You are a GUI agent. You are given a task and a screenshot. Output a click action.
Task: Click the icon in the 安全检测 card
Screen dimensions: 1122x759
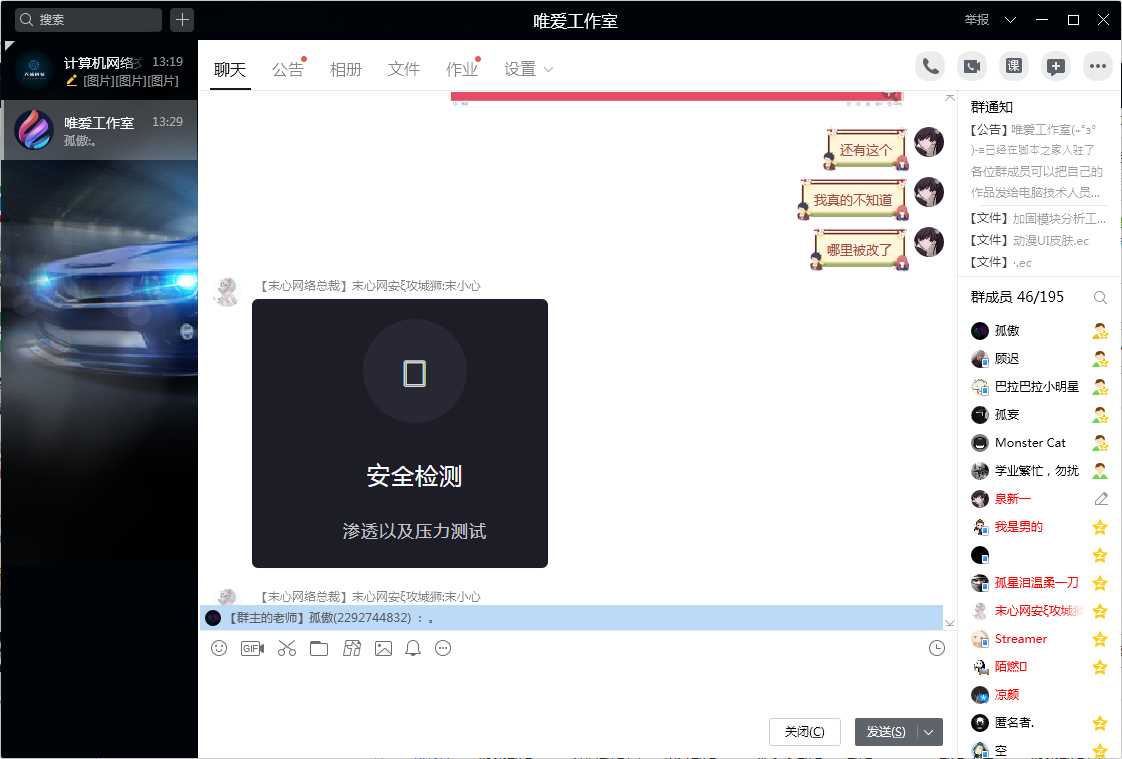coord(414,373)
